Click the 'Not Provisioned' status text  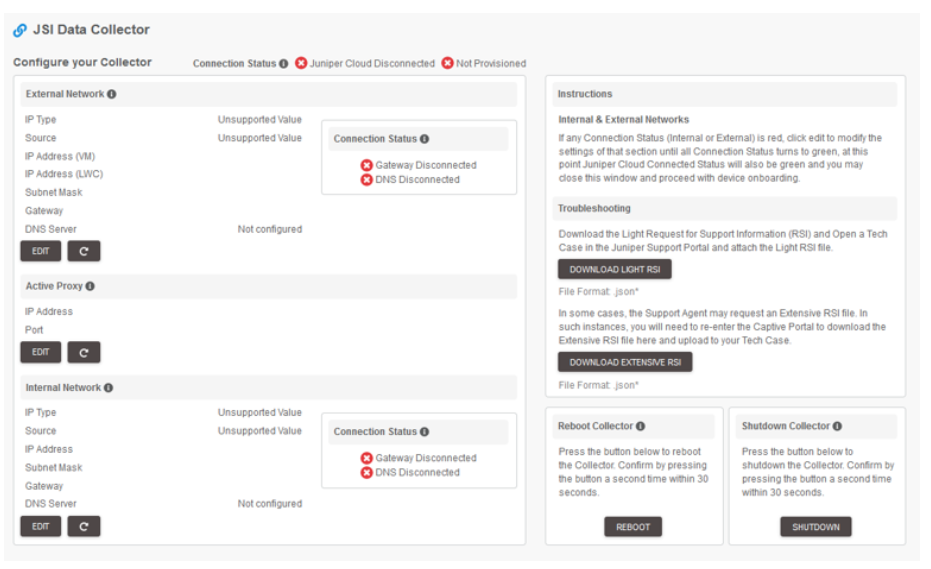point(491,64)
